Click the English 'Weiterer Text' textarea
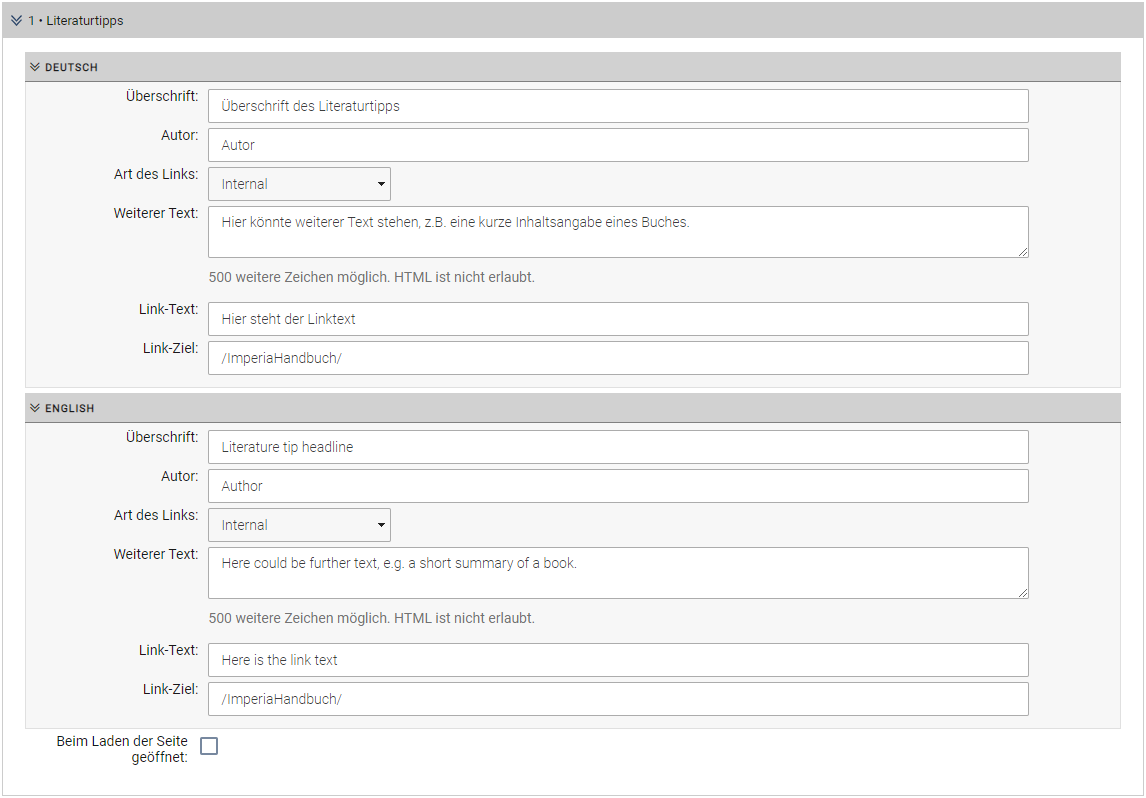The image size is (1146, 798). click(618, 573)
